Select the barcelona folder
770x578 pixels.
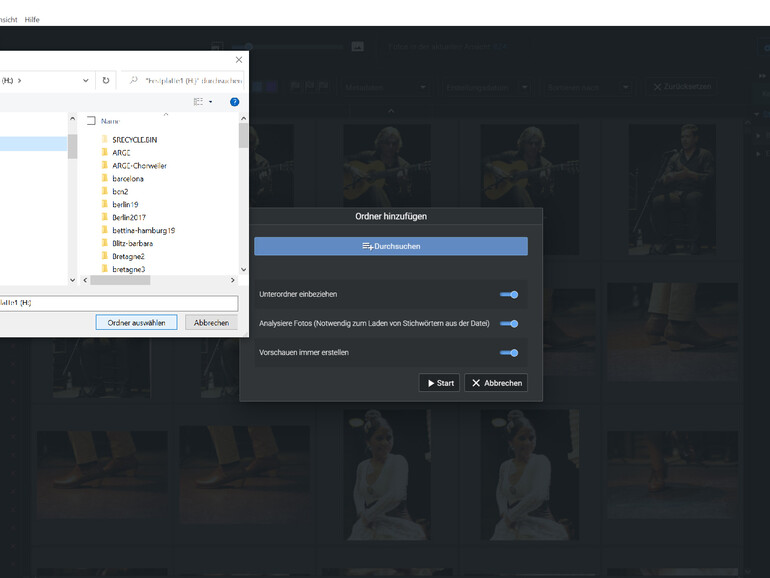tap(127, 178)
